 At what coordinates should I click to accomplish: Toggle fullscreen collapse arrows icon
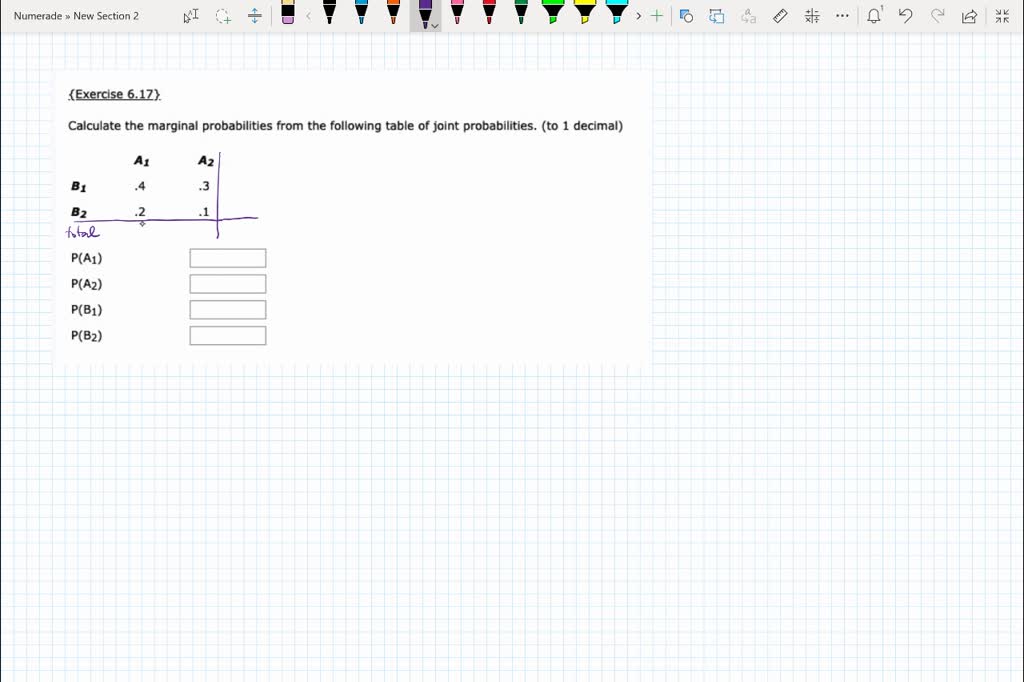pyautogui.click(x=1001, y=16)
